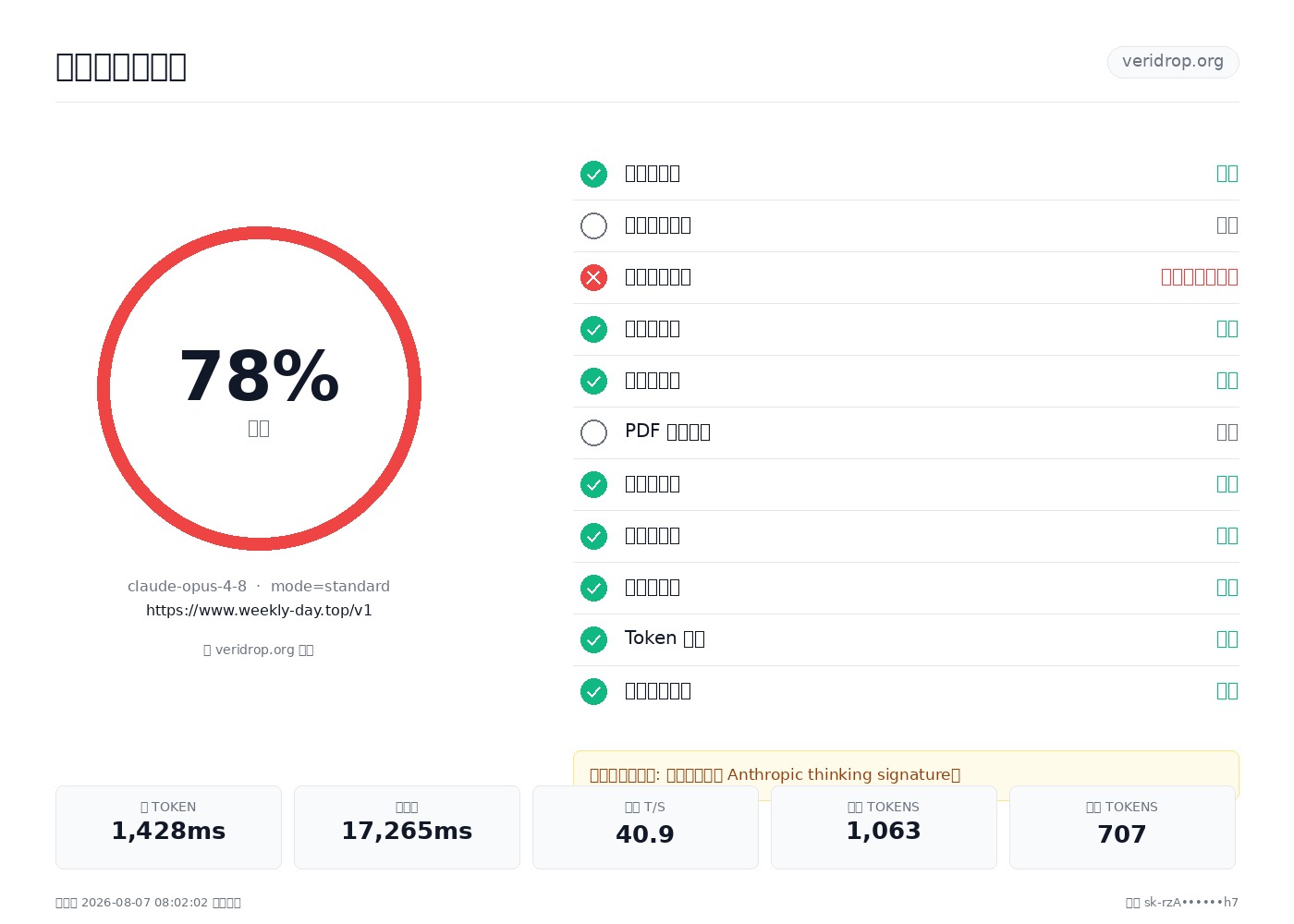This screenshot has height=924, width=1294.
Task: Select the 1,063 TOKENS stat card
Action: 884,827
